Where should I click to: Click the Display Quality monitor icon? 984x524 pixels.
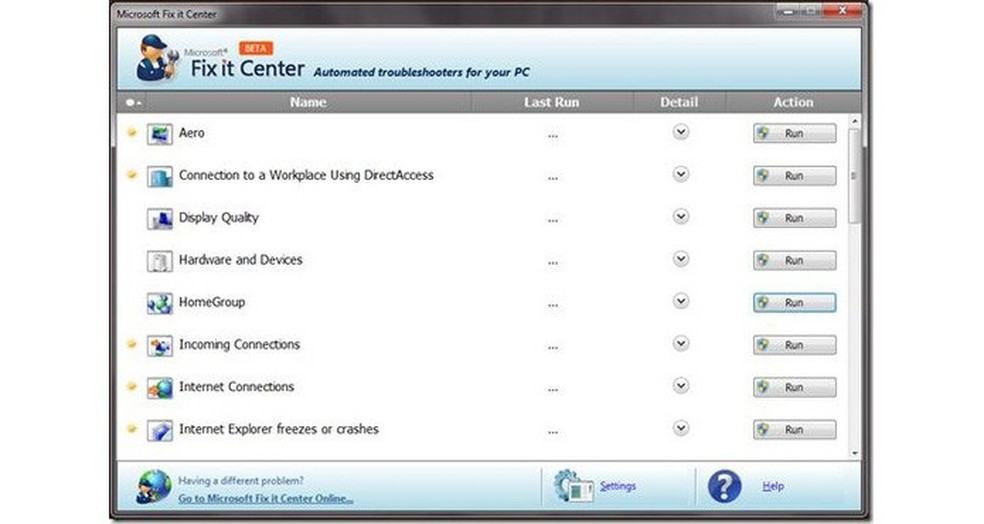[159, 218]
